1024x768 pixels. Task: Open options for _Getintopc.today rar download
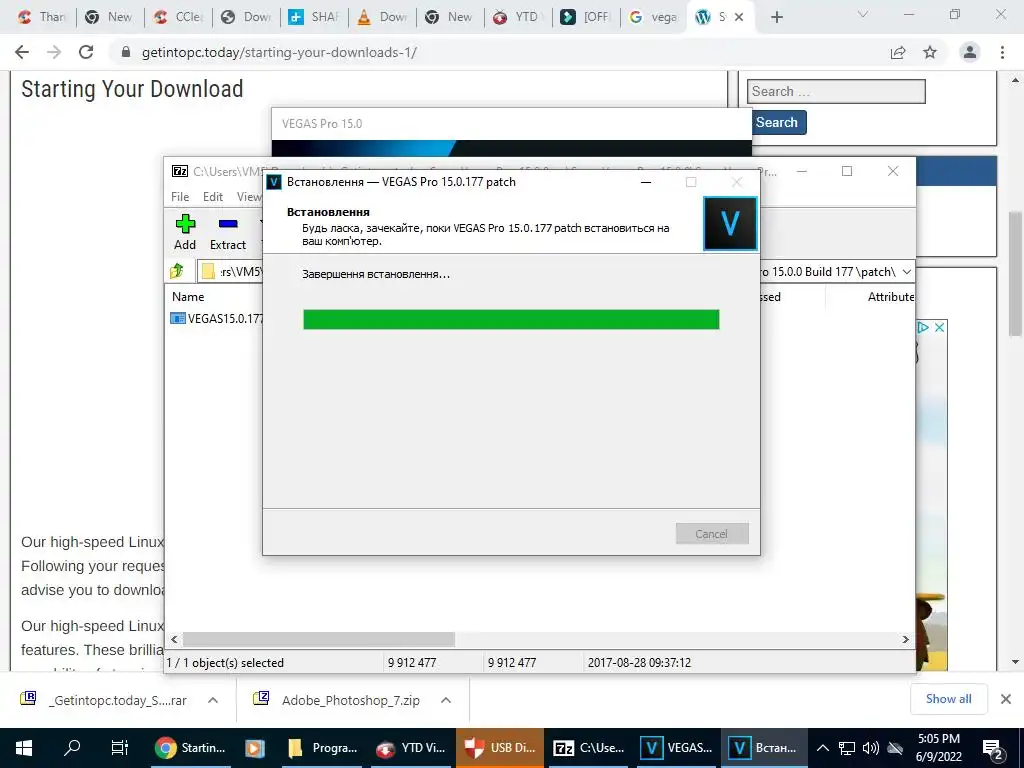click(x=213, y=700)
